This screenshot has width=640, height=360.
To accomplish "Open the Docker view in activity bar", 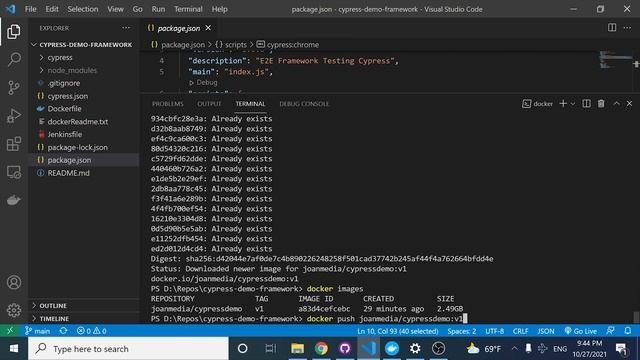I will tap(13, 200).
